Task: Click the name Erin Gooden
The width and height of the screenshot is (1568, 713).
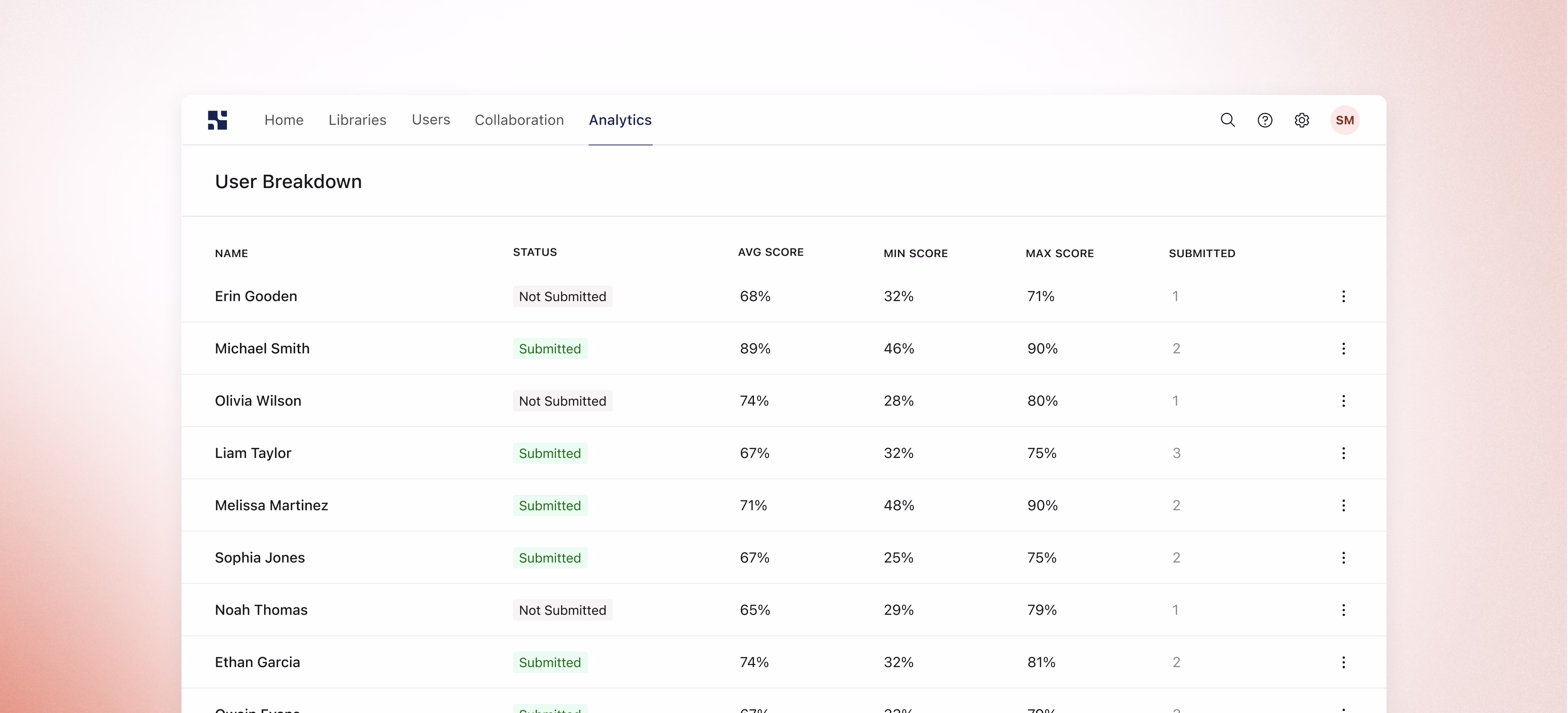Action: 256,297
